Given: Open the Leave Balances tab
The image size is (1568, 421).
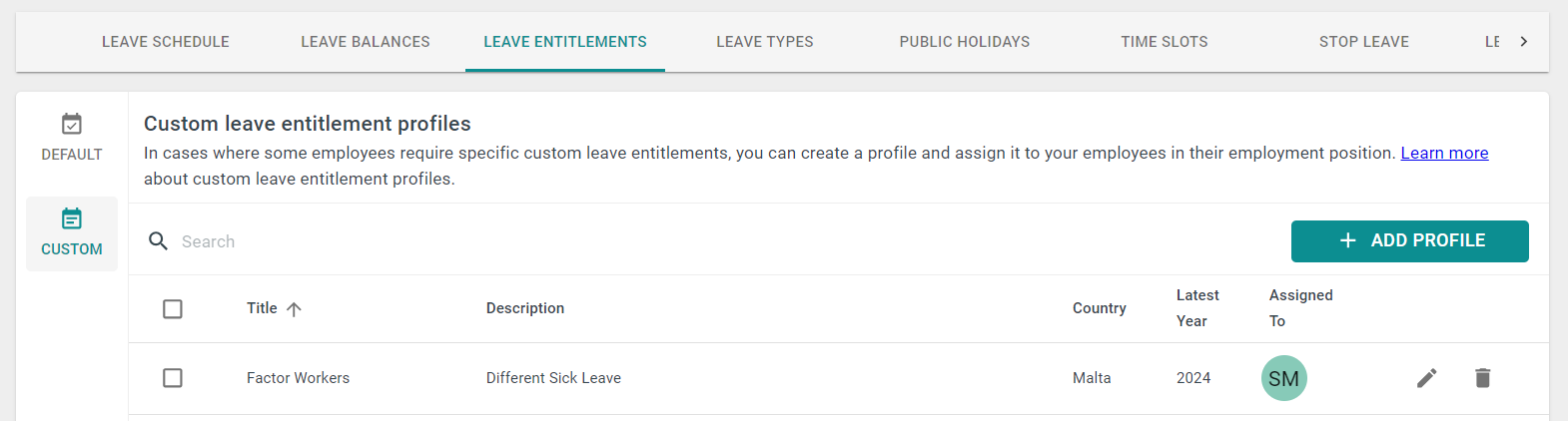Looking at the screenshot, I should [366, 42].
